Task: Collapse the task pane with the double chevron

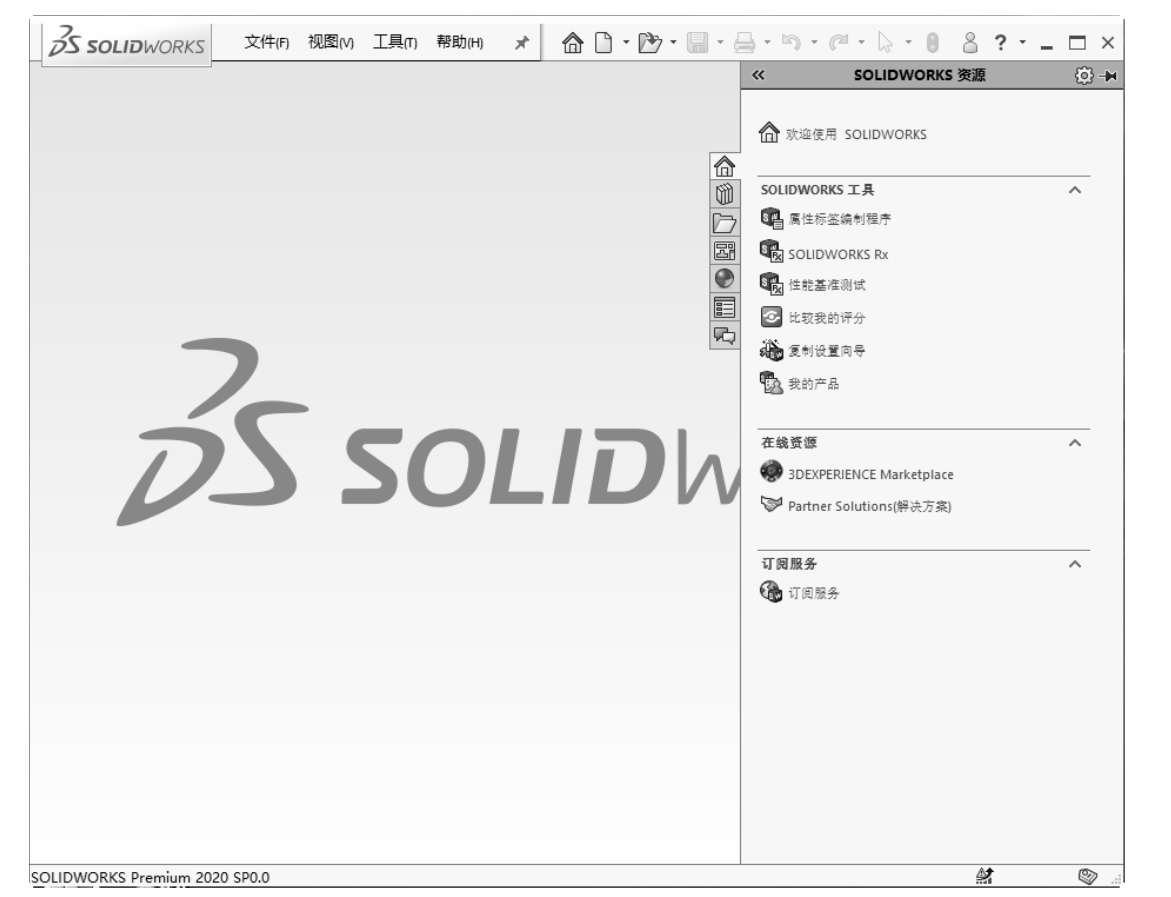Action: [758, 75]
